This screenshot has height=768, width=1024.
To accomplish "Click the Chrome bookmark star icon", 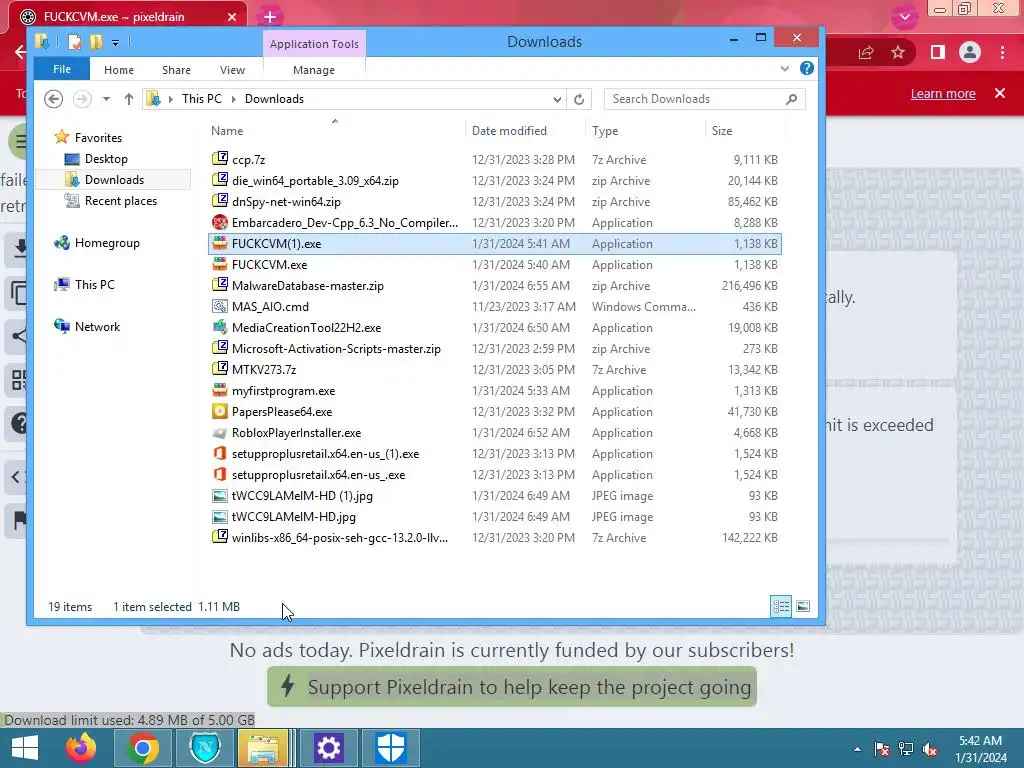I will tap(898, 52).
